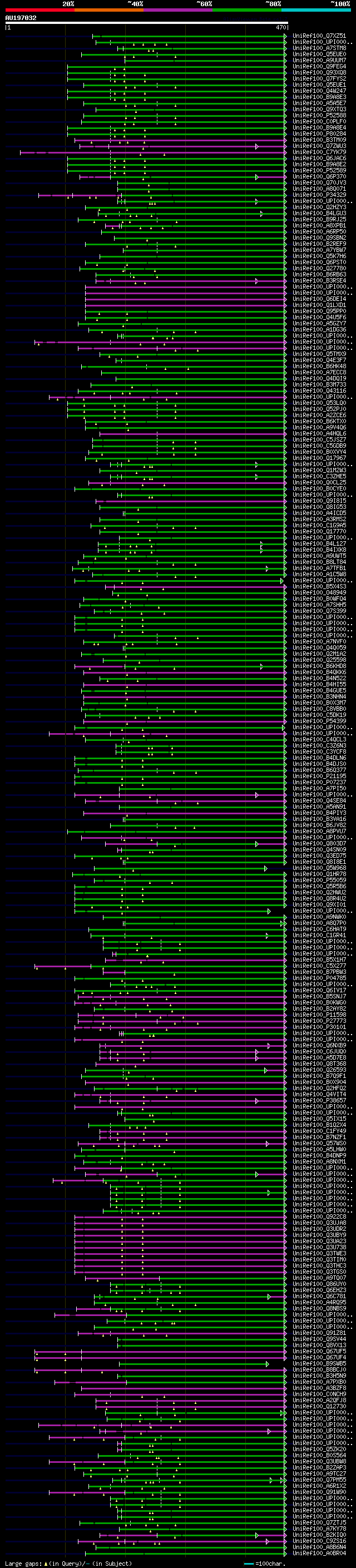Open UniRef100_P34329 label
This screenshot has width=356, height=1568.
point(319,195)
